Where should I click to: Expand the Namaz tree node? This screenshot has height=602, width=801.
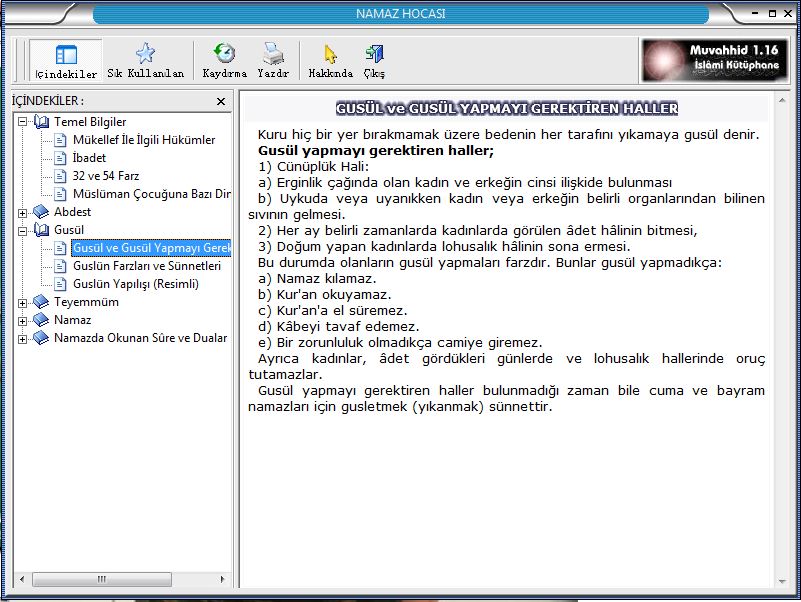pyautogui.click(x=22, y=321)
